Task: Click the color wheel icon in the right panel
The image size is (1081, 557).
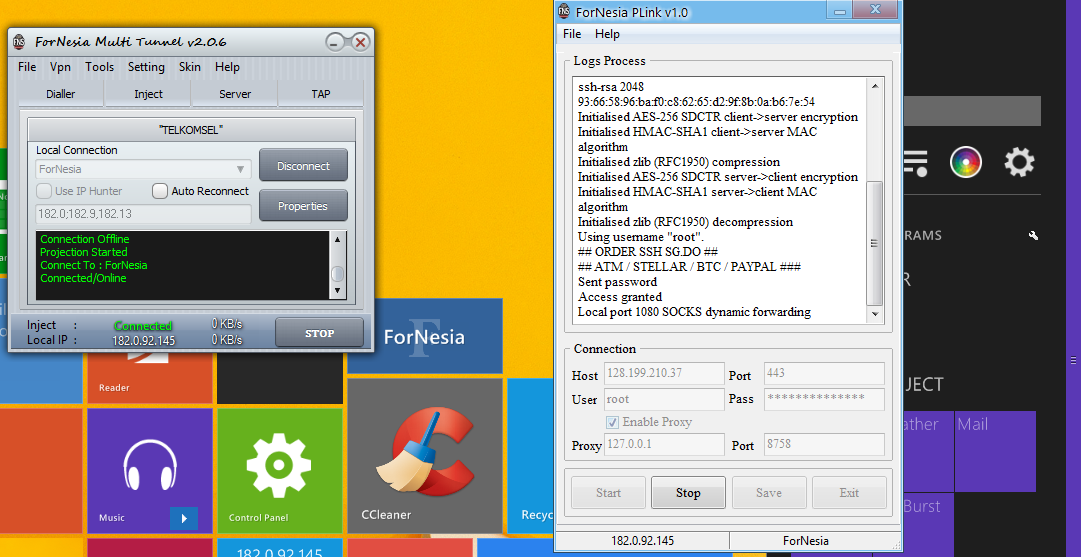Action: tap(966, 163)
